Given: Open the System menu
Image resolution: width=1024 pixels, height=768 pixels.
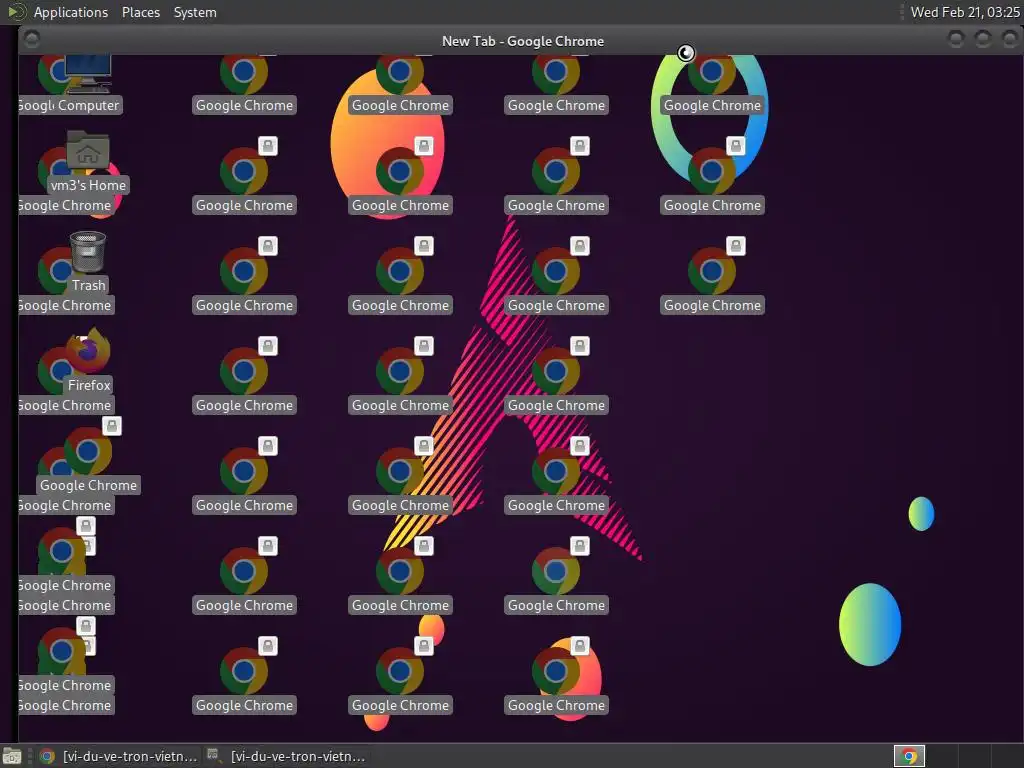Looking at the screenshot, I should click(195, 12).
